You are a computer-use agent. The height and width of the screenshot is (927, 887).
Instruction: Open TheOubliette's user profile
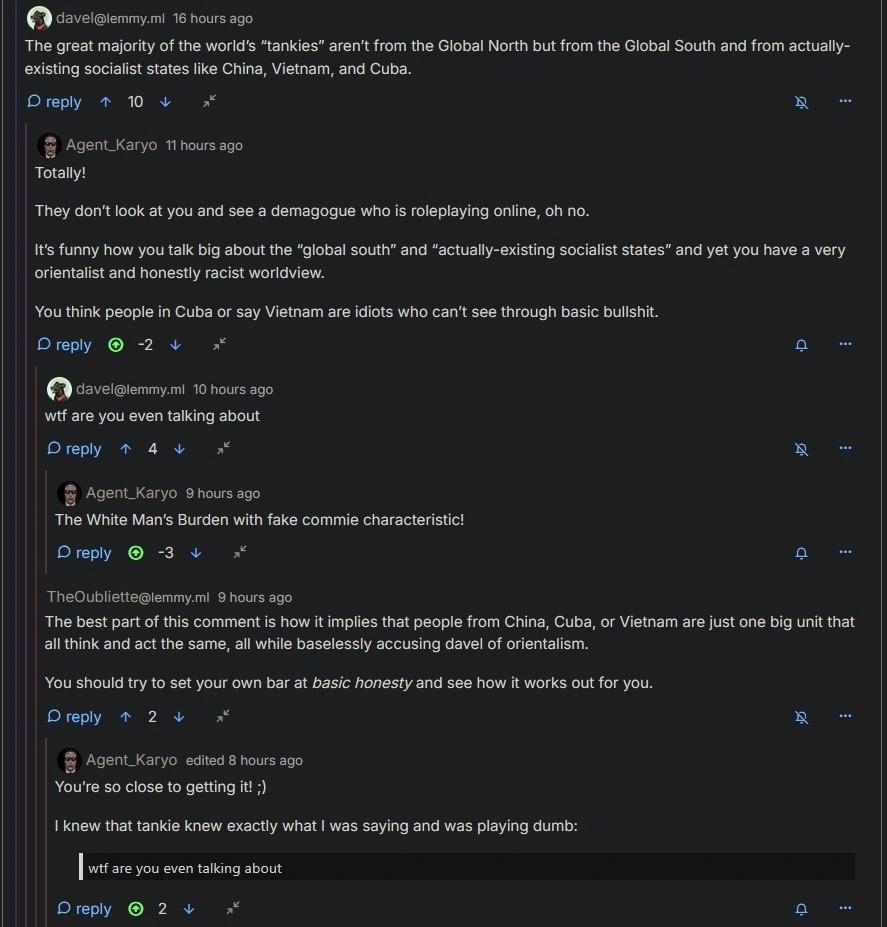click(128, 597)
